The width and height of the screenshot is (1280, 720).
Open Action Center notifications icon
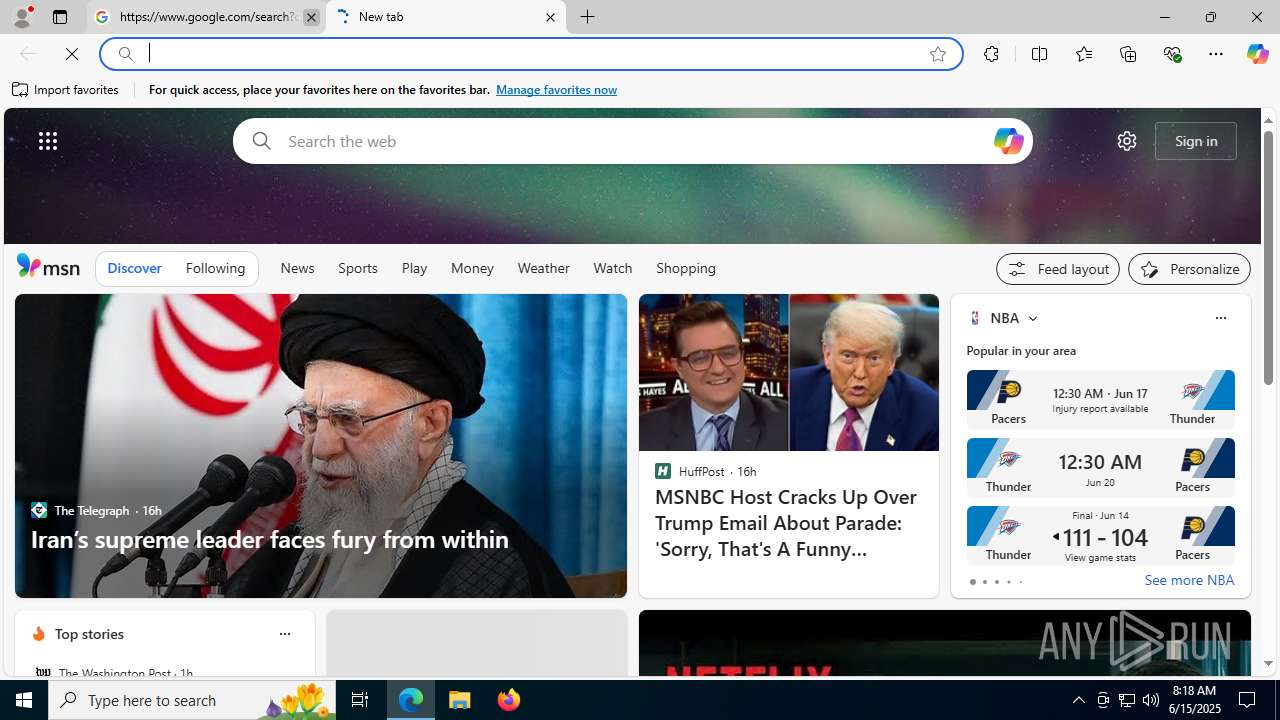[x=1248, y=700]
